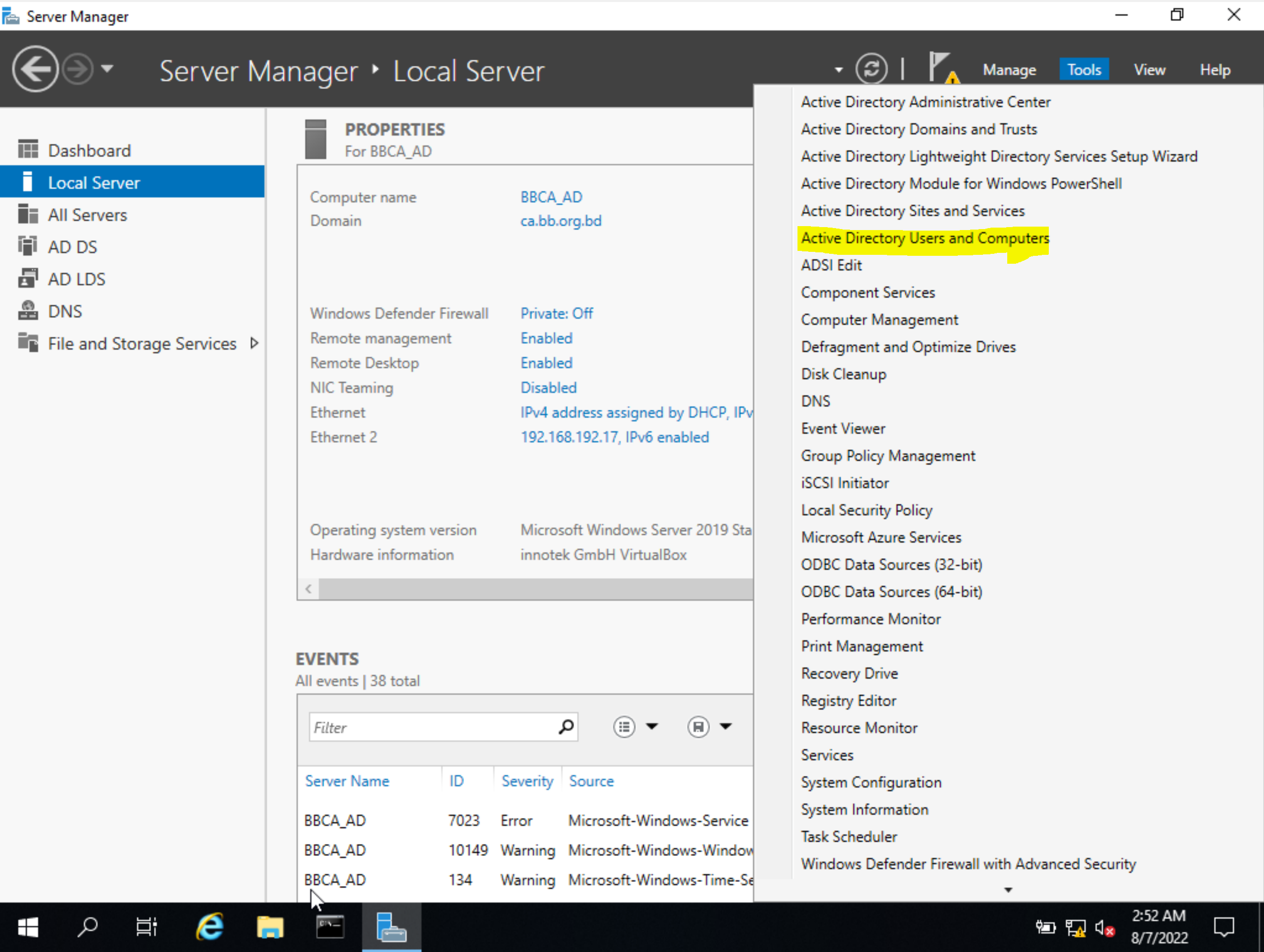Open Active Directory Users and Computers

(x=925, y=238)
